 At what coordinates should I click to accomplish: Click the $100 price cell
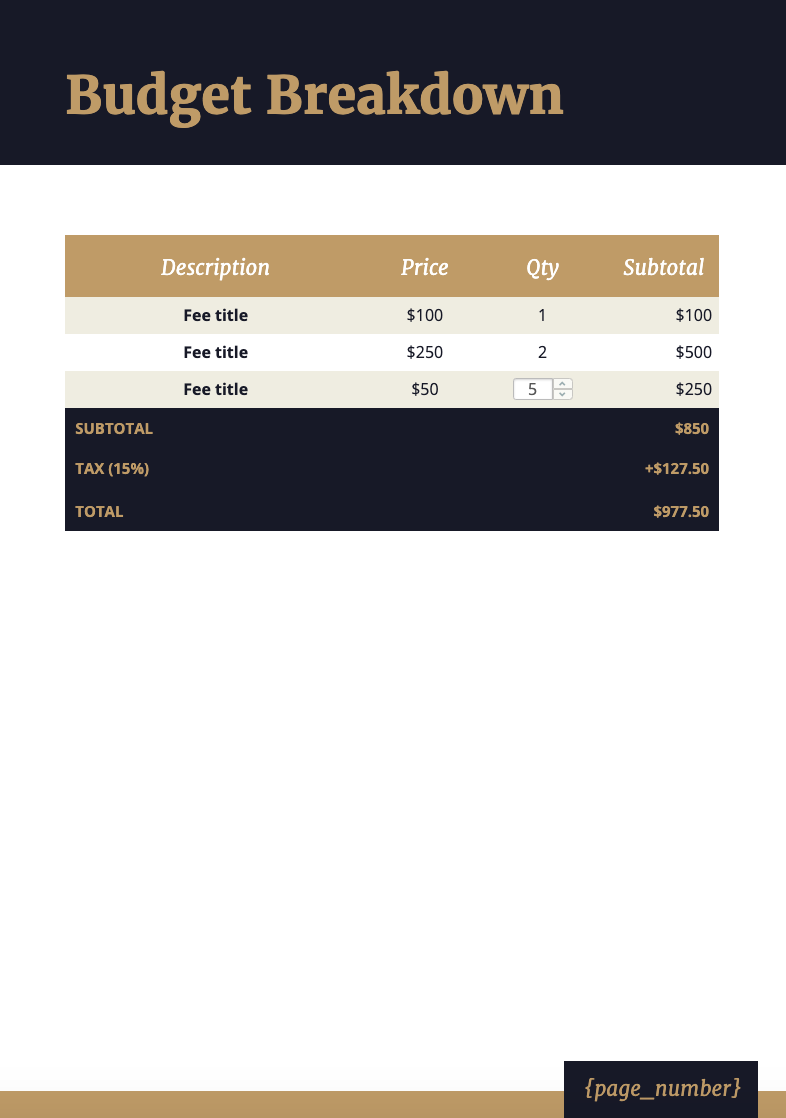coord(424,315)
